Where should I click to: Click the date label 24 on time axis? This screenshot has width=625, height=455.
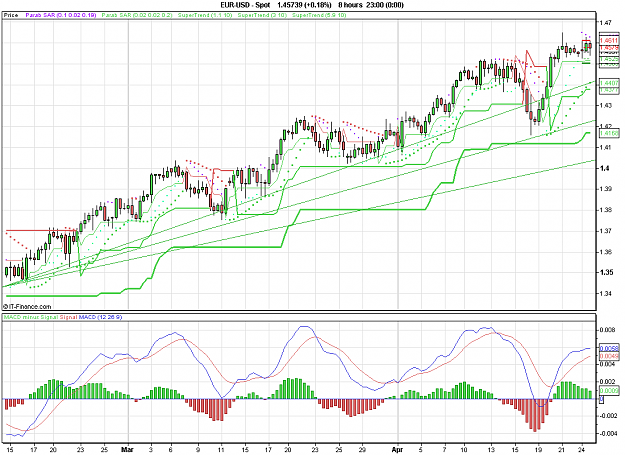(x=582, y=450)
